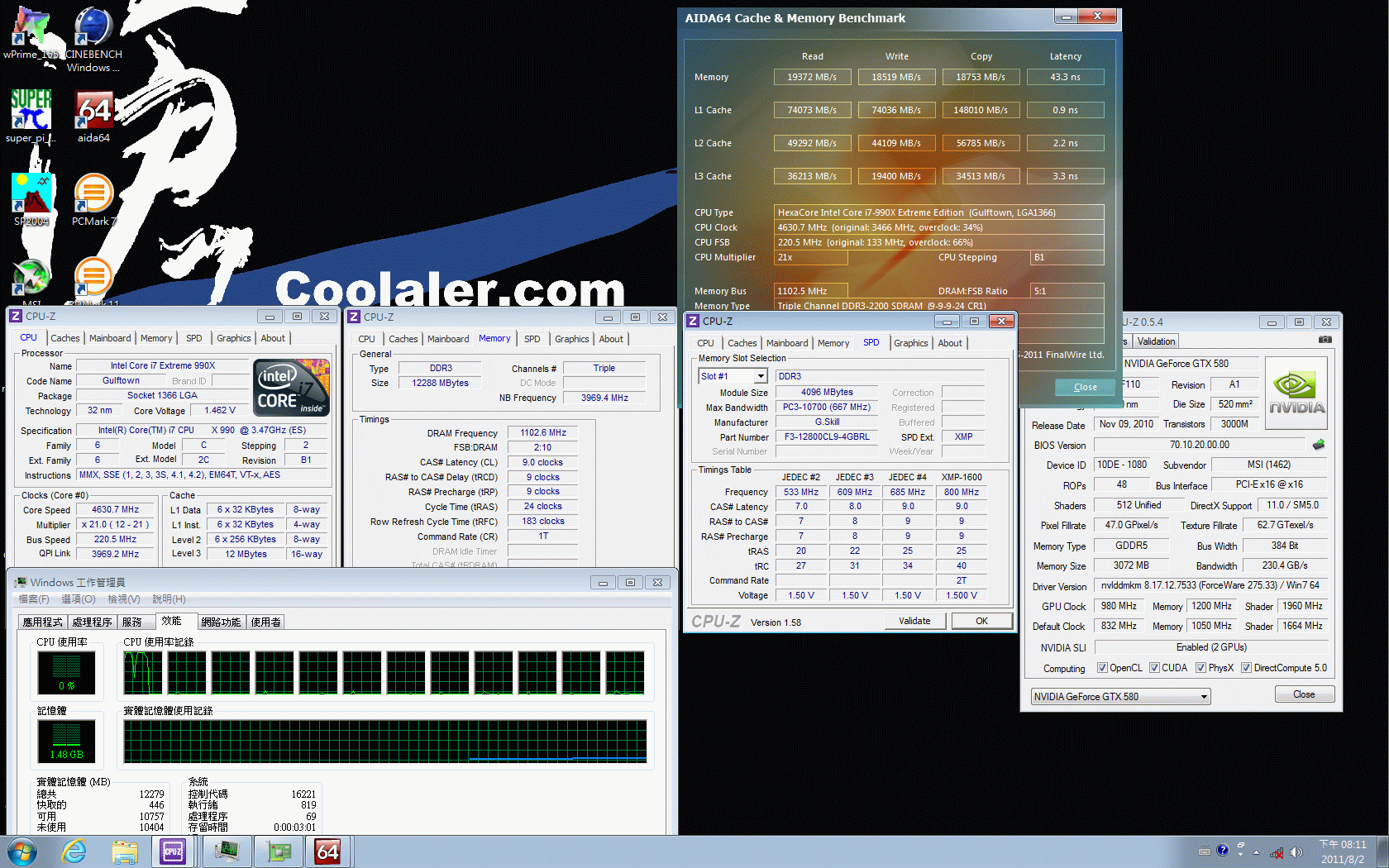Click the GPU Clock 980 MHz value
The width and height of the screenshot is (1389, 868).
pyautogui.click(x=1119, y=606)
